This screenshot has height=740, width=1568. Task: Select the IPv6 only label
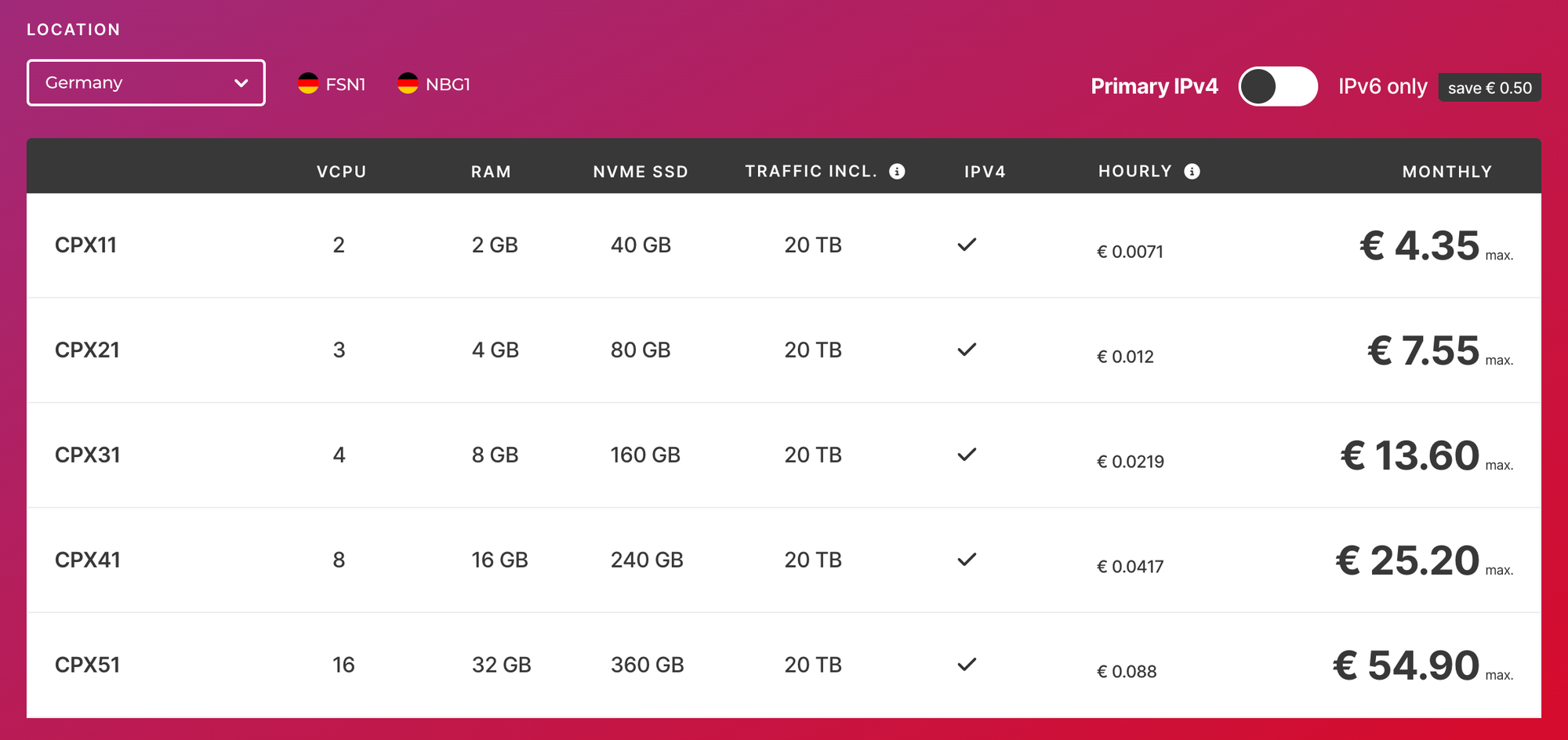pos(1382,86)
